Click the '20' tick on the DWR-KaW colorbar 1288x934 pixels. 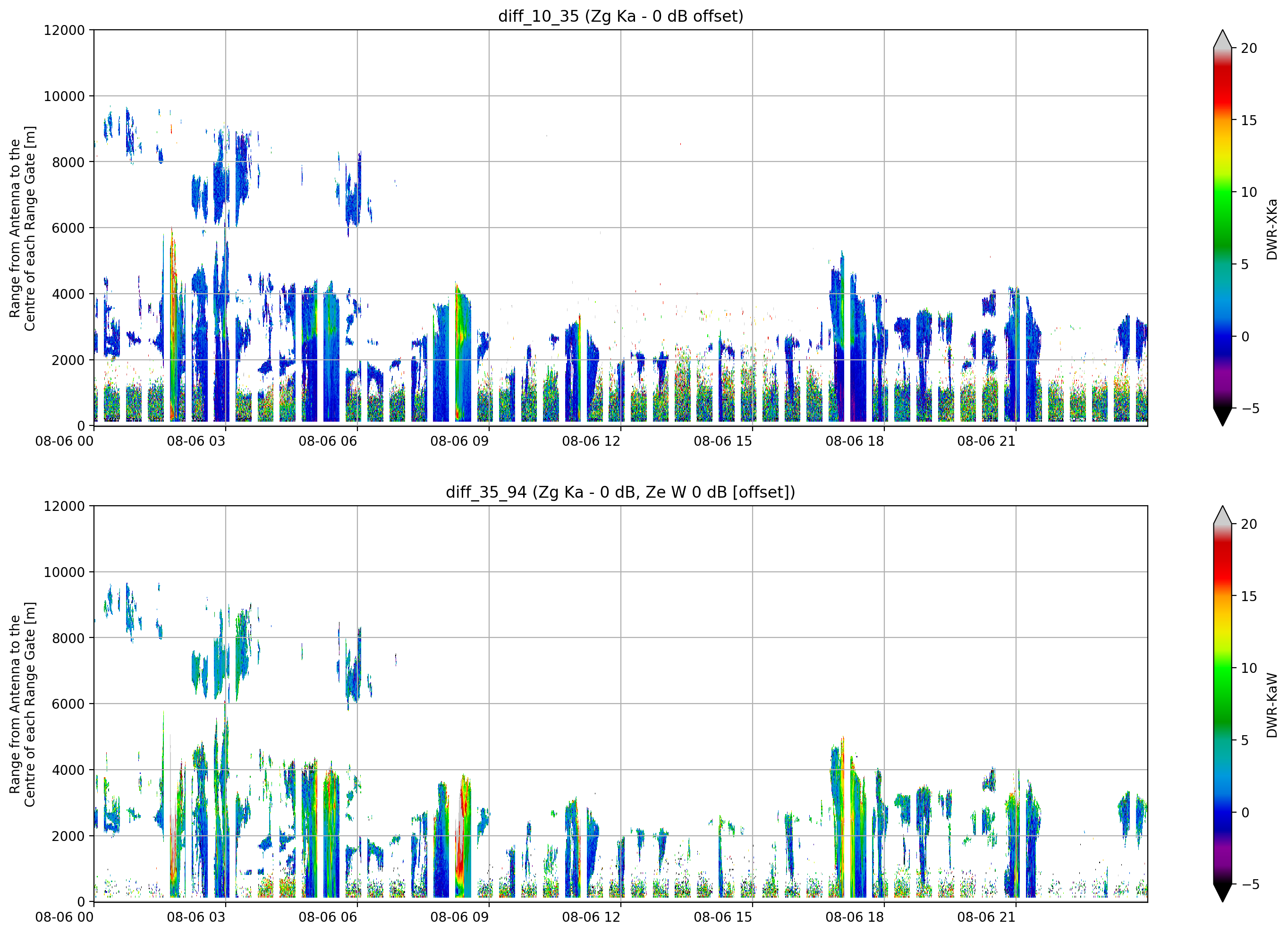tap(1249, 525)
